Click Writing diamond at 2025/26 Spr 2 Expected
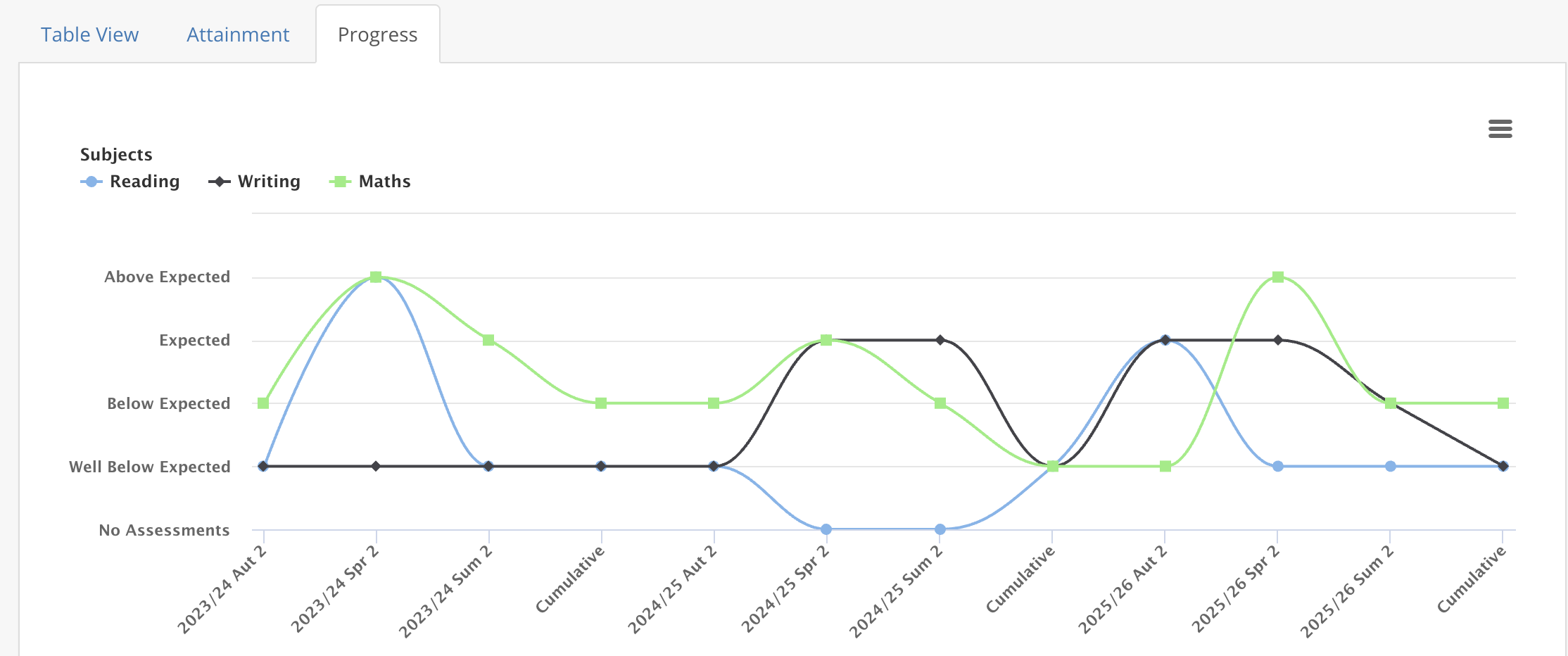This screenshot has width=1568, height=656. 1278,340
